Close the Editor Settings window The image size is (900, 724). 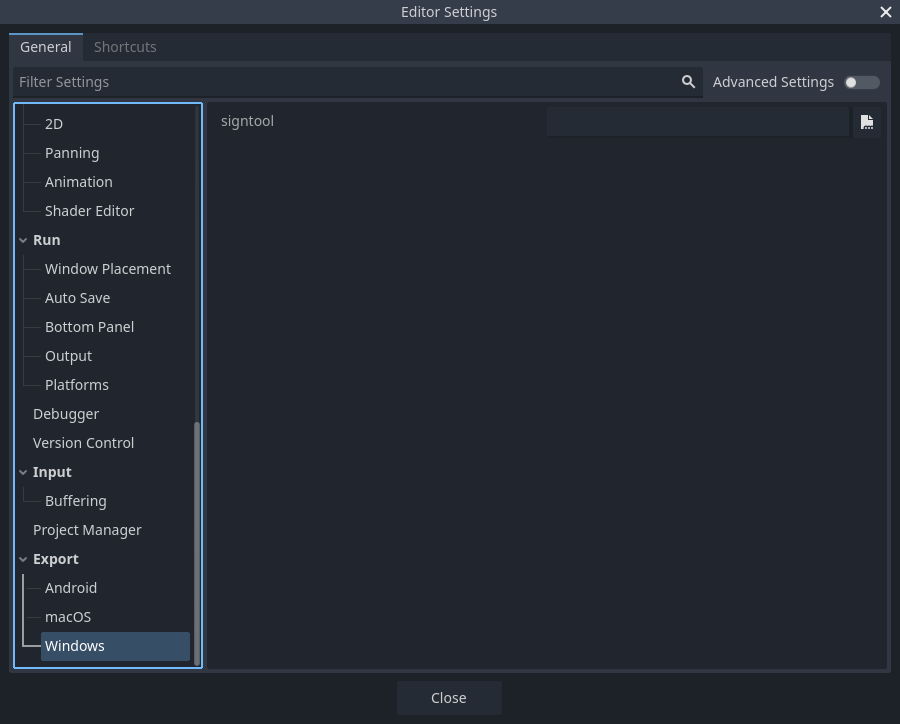885,12
